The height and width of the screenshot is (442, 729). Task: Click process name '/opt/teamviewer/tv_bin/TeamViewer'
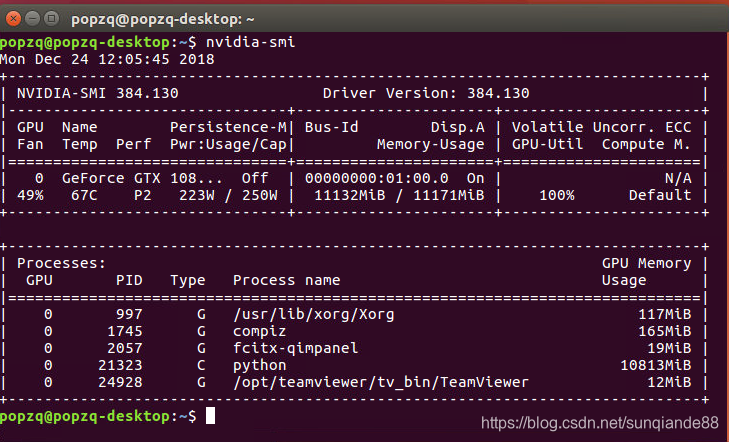point(381,383)
